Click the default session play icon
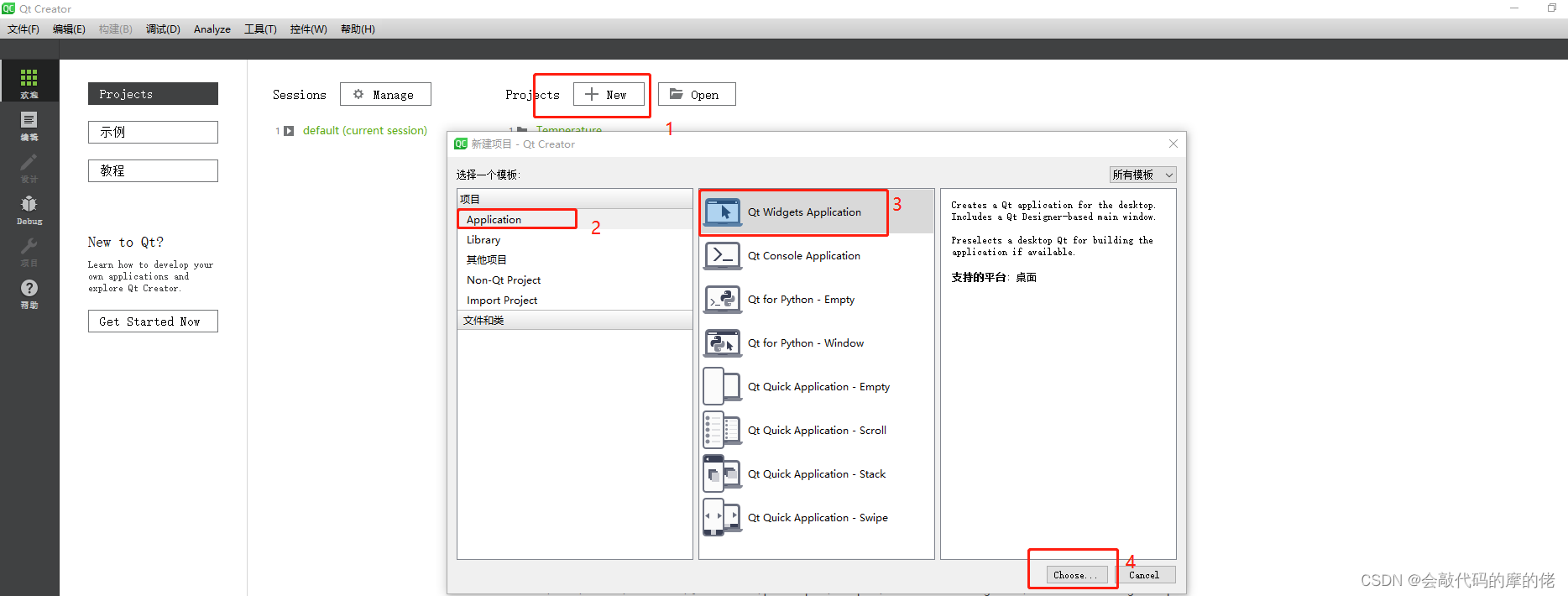The width and height of the screenshot is (1568, 596). (289, 131)
